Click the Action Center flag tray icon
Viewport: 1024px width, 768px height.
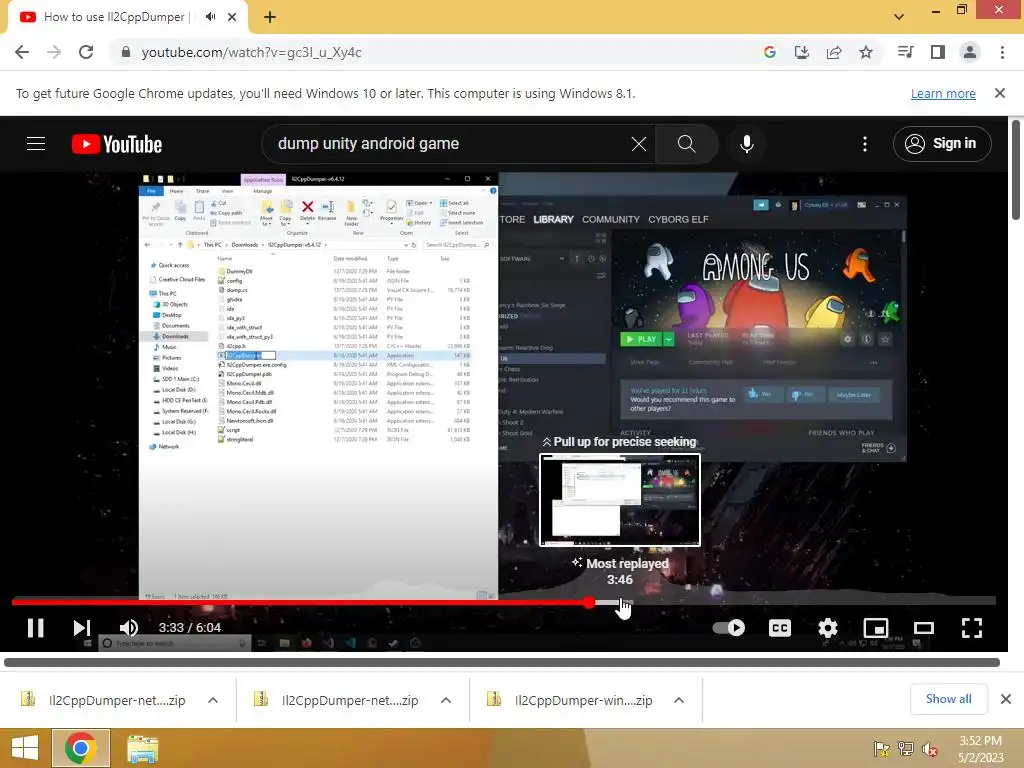(x=882, y=749)
